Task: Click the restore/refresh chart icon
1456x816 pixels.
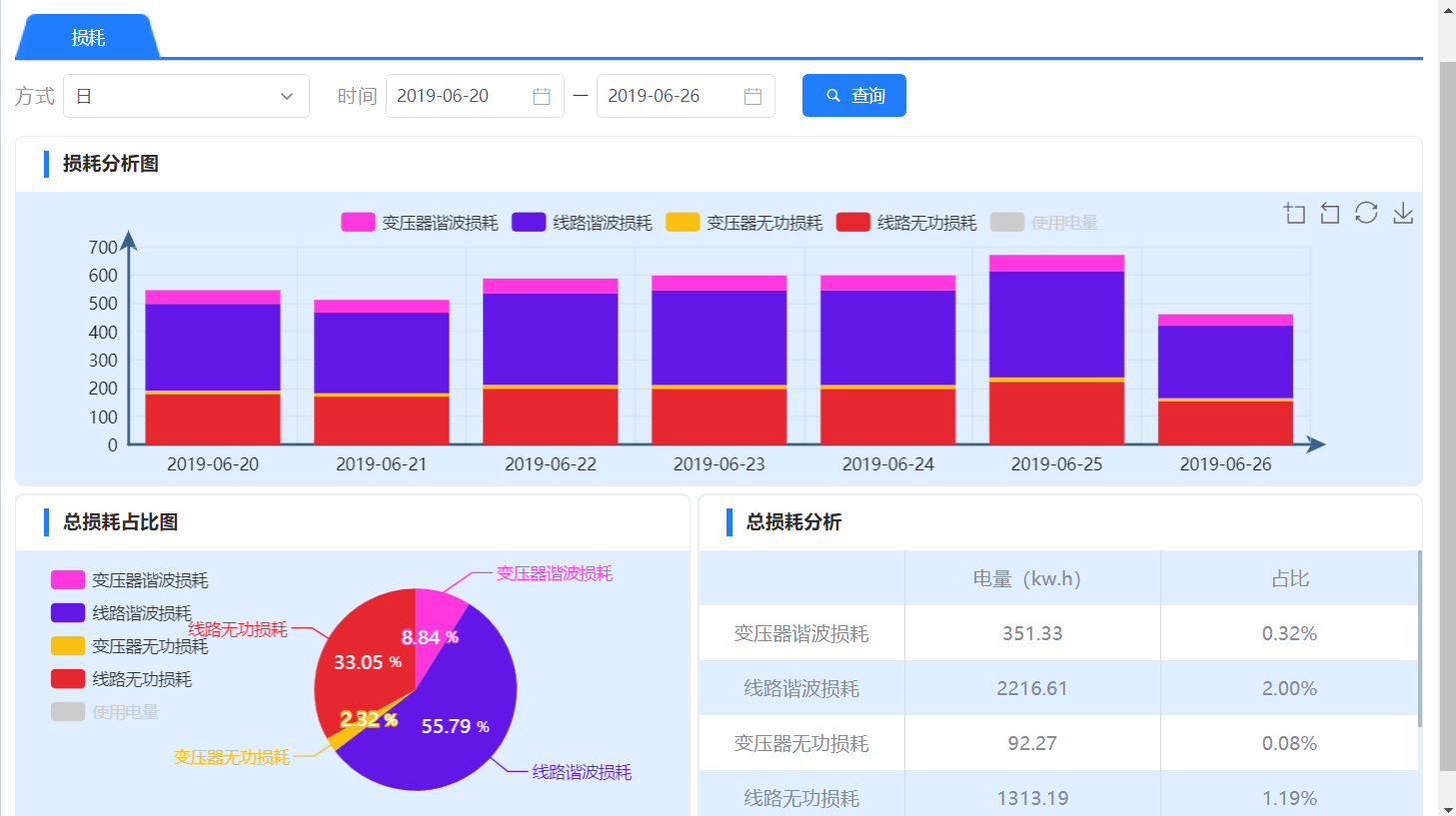Action: point(1366,213)
